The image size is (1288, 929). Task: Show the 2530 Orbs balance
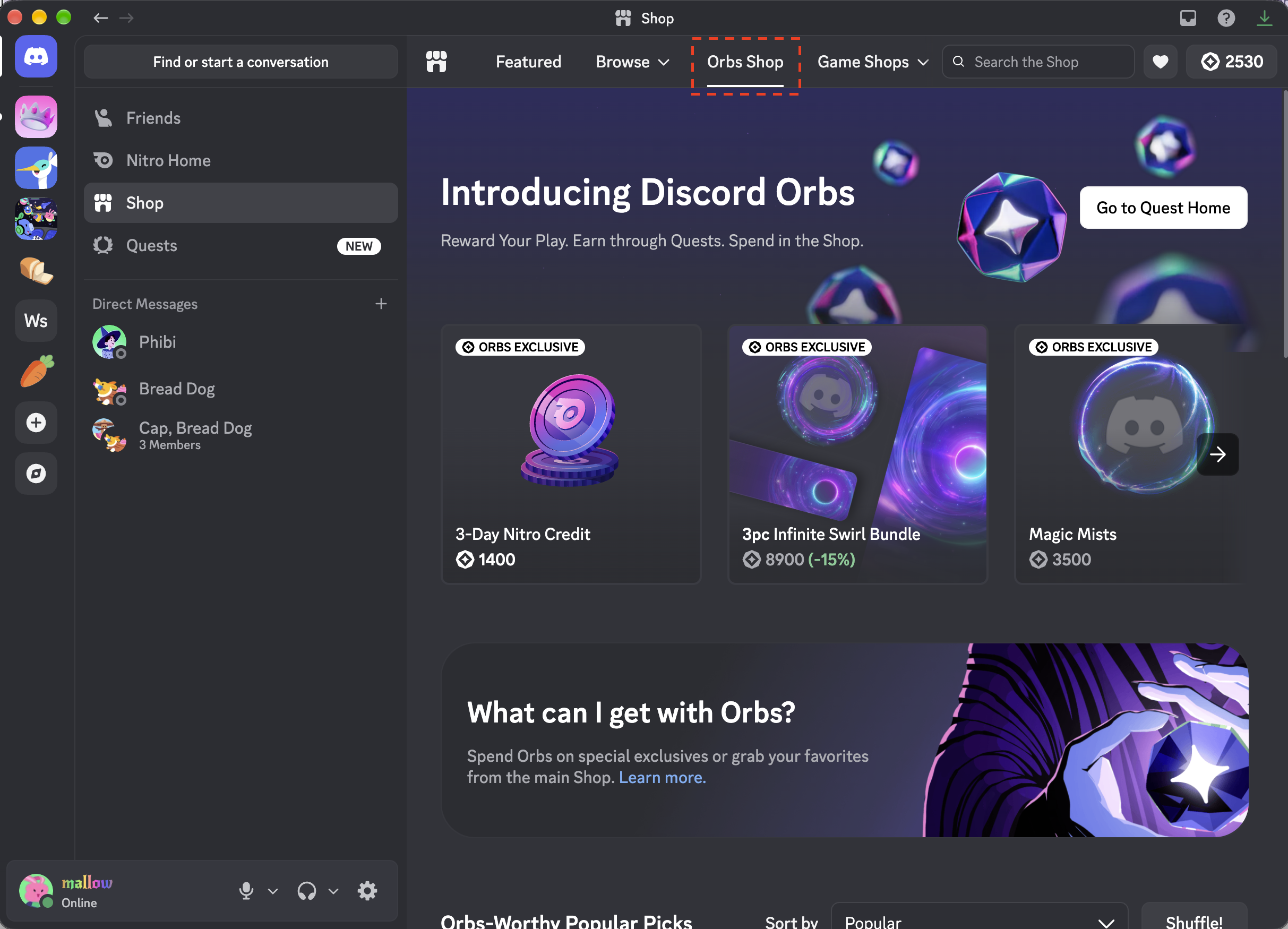[x=1231, y=62]
